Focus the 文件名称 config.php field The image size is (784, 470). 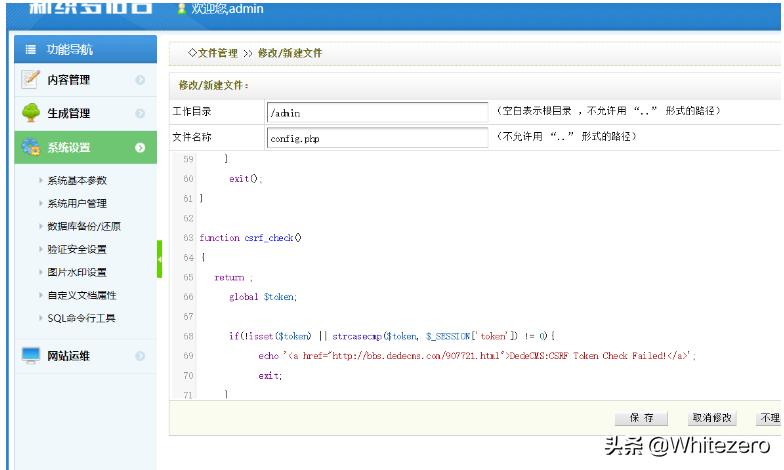[376, 138]
